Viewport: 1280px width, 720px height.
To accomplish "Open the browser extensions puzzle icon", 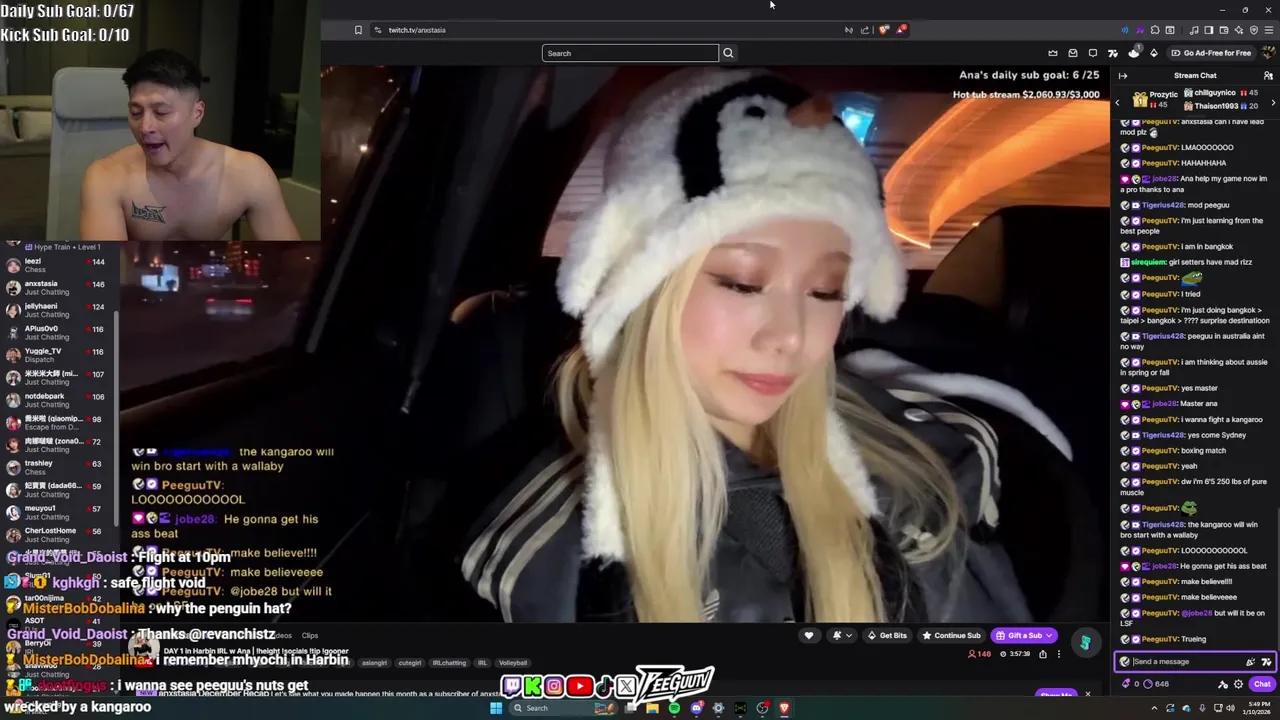I will point(1155,30).
